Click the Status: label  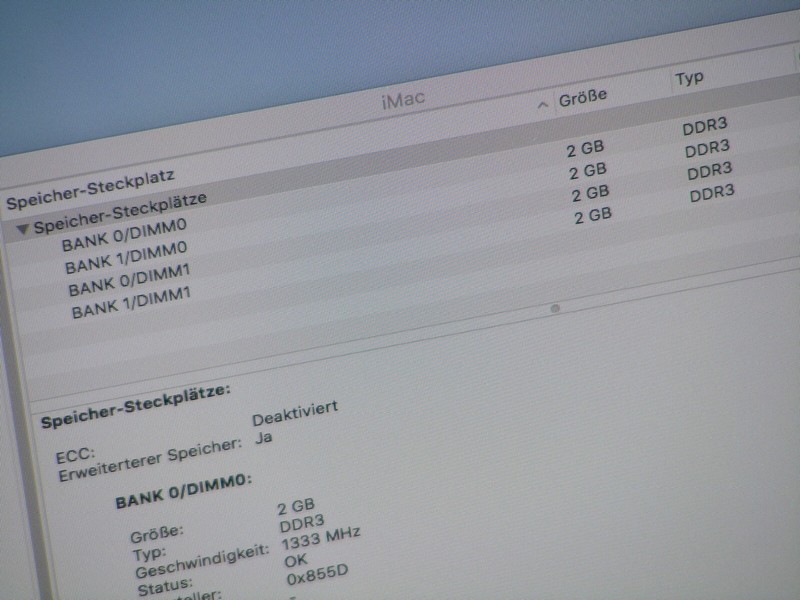pos(165,587)
